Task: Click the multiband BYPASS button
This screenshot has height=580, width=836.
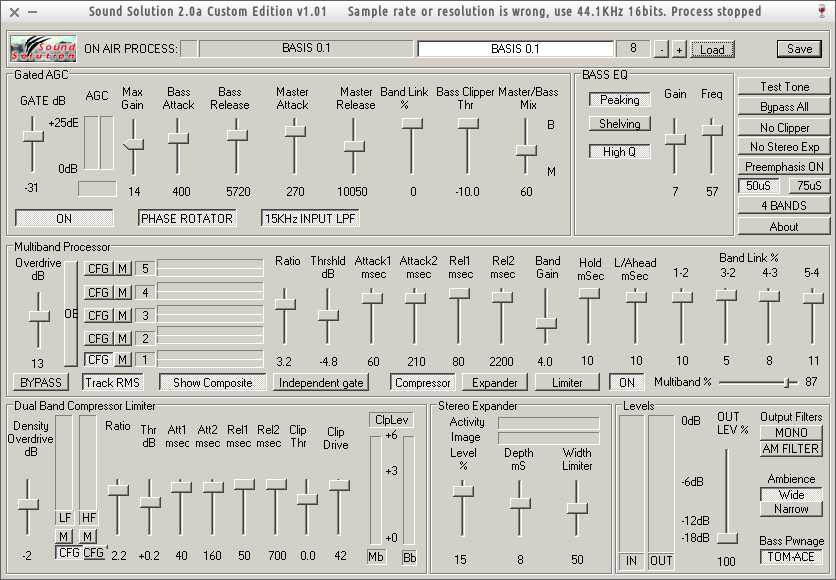Action: [41, 382]
